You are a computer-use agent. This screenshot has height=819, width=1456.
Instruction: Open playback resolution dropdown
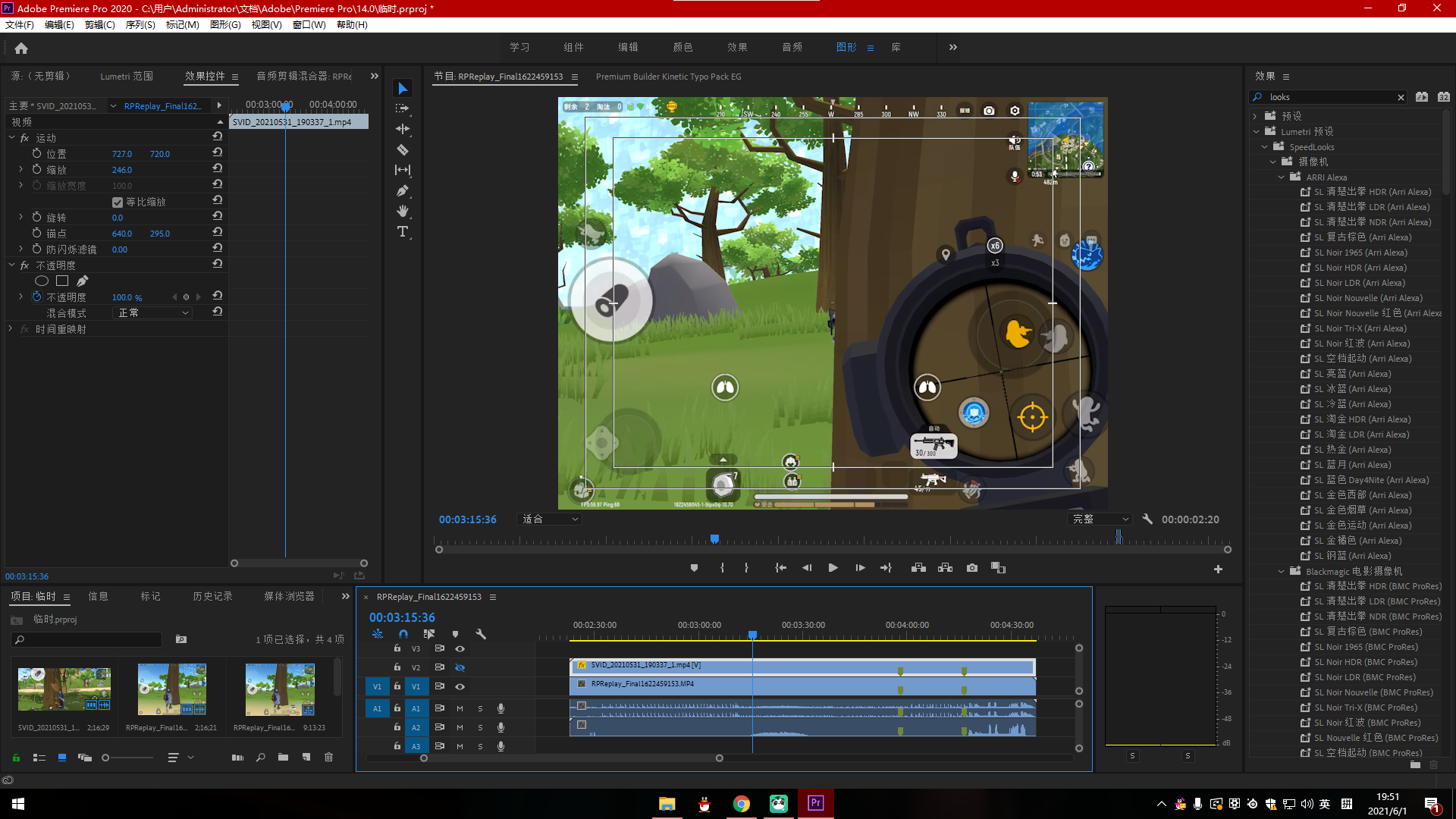(1100, 519)
